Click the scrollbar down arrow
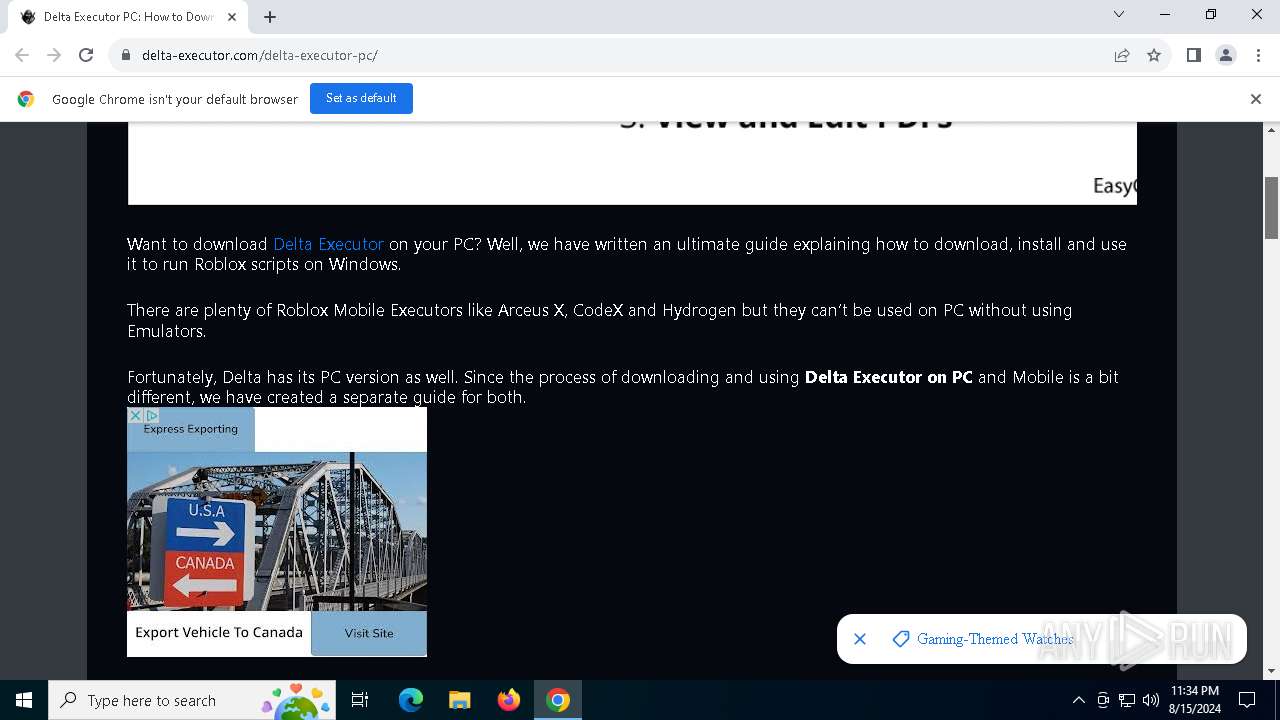This screenshot has height=720, width=1280. [x=1271, y=671]
